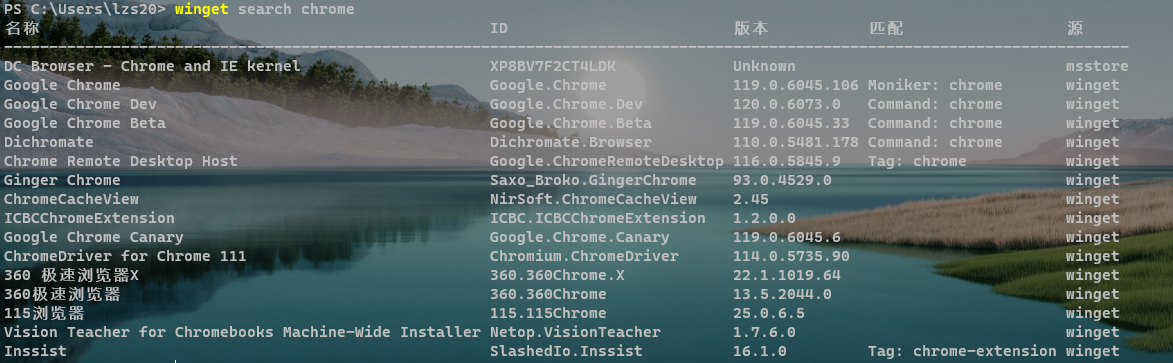Screen dimensions: 1173x363
Task: Click the chrome-extension tag text
Action: click(984, 351)
